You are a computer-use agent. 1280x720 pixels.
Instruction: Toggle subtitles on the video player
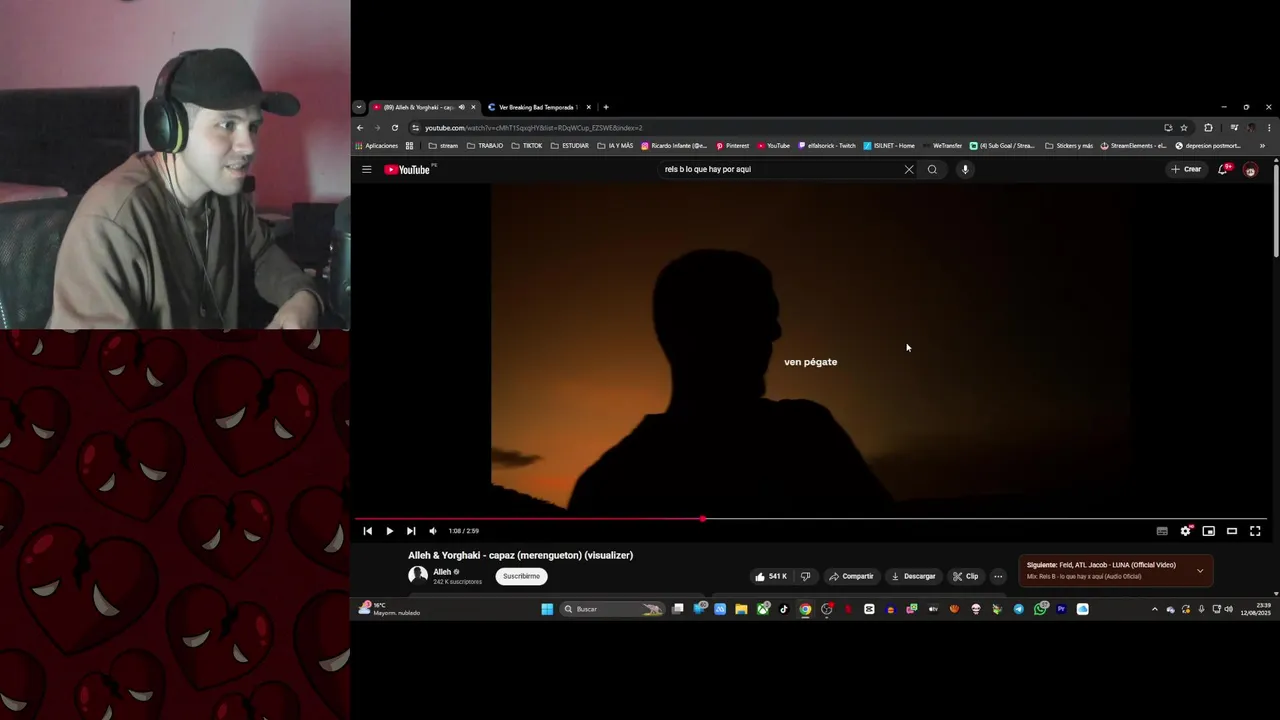(x=1162, y=531)
